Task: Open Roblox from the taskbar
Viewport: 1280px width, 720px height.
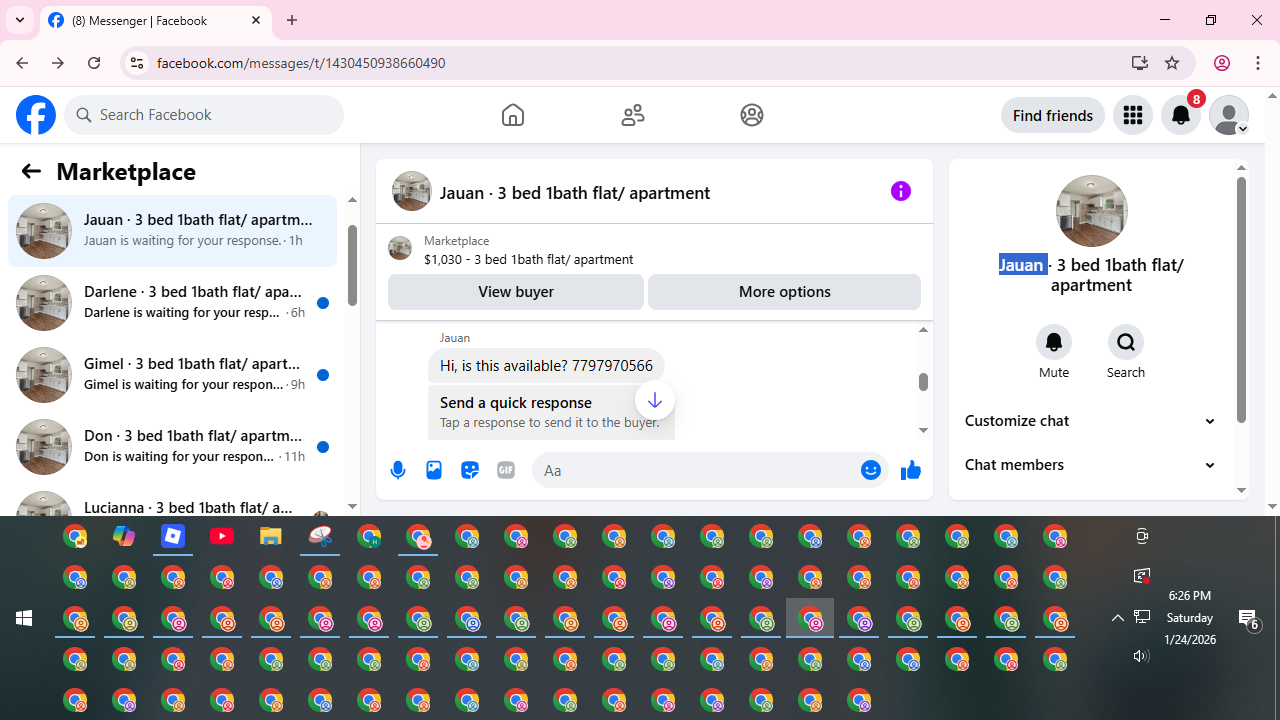Action: pos(173,537)
